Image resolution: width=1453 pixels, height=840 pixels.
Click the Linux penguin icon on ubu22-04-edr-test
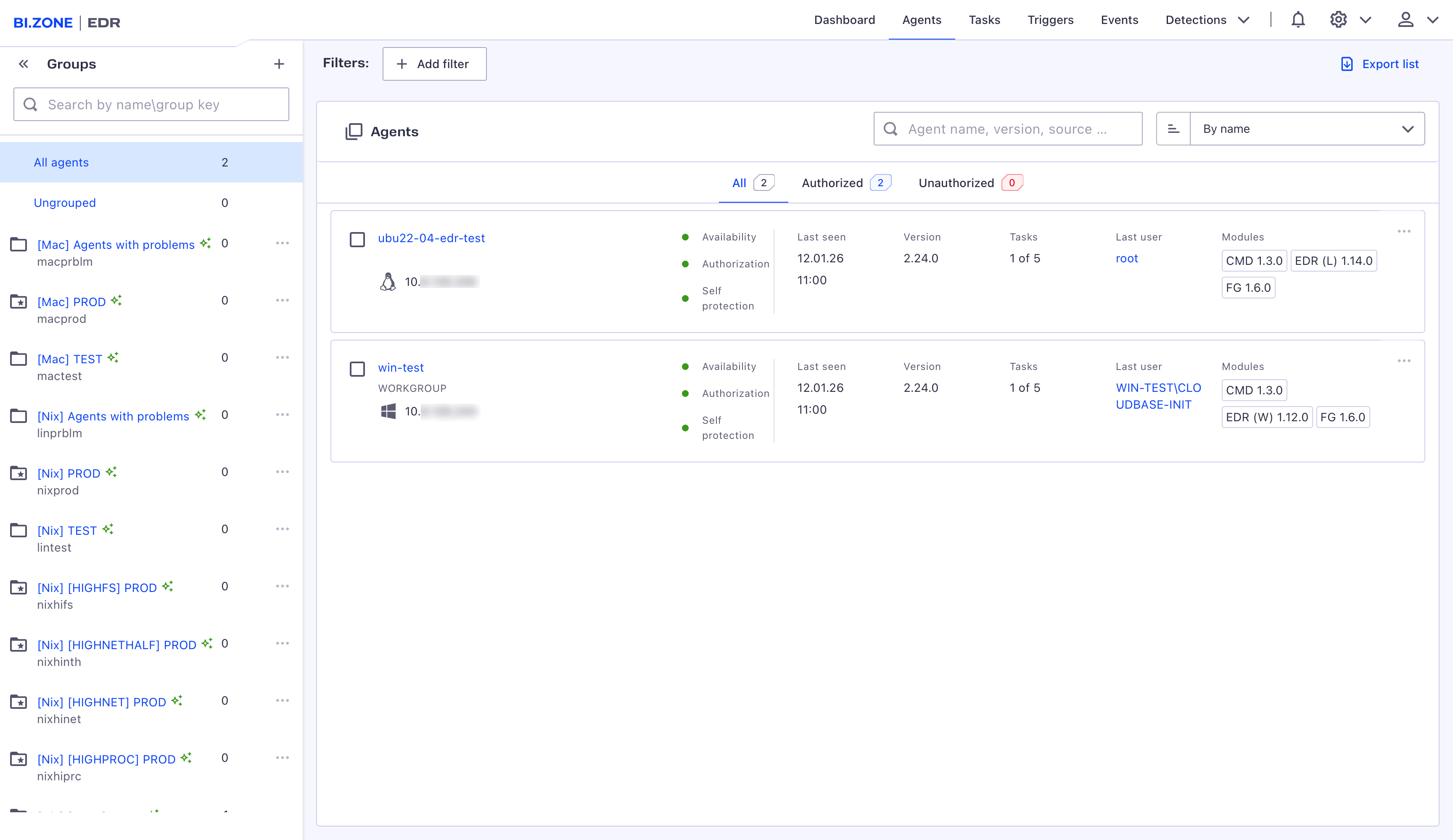coord(388,281)
